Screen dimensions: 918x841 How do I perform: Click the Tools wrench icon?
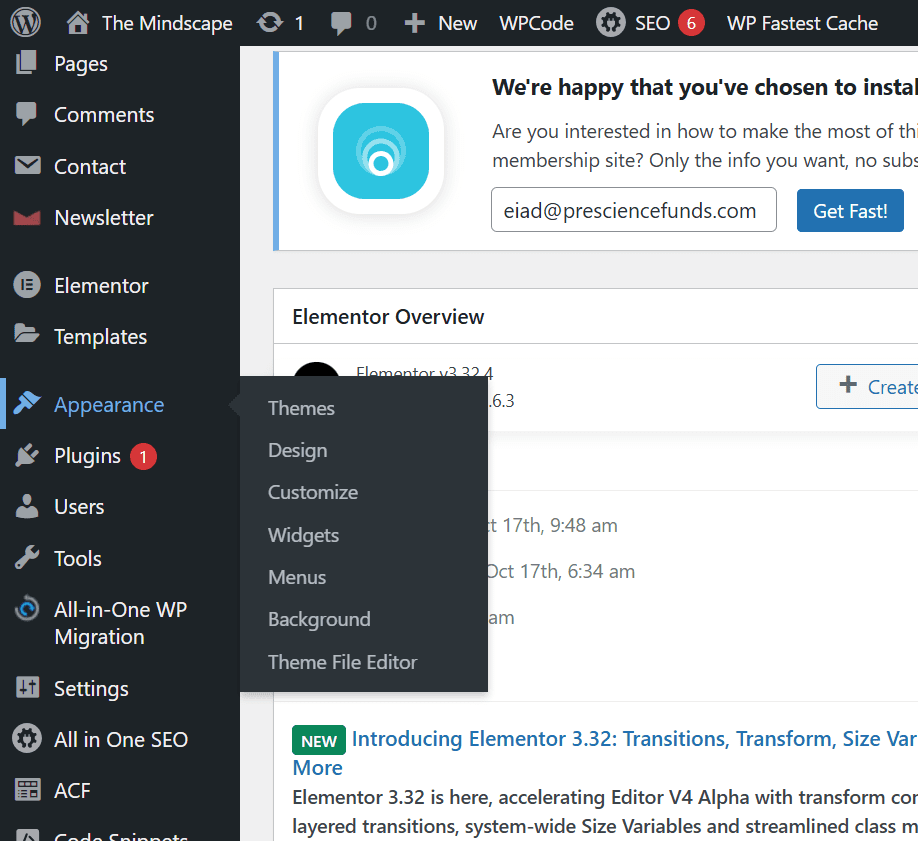(27, 558)
